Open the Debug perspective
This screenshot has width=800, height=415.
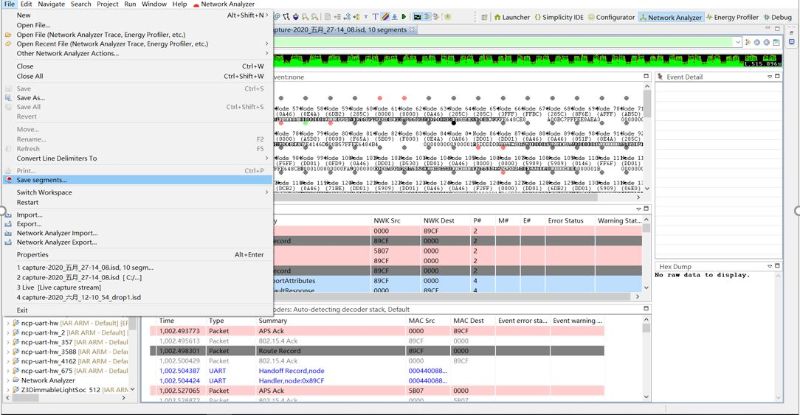(x=778, y=17)
